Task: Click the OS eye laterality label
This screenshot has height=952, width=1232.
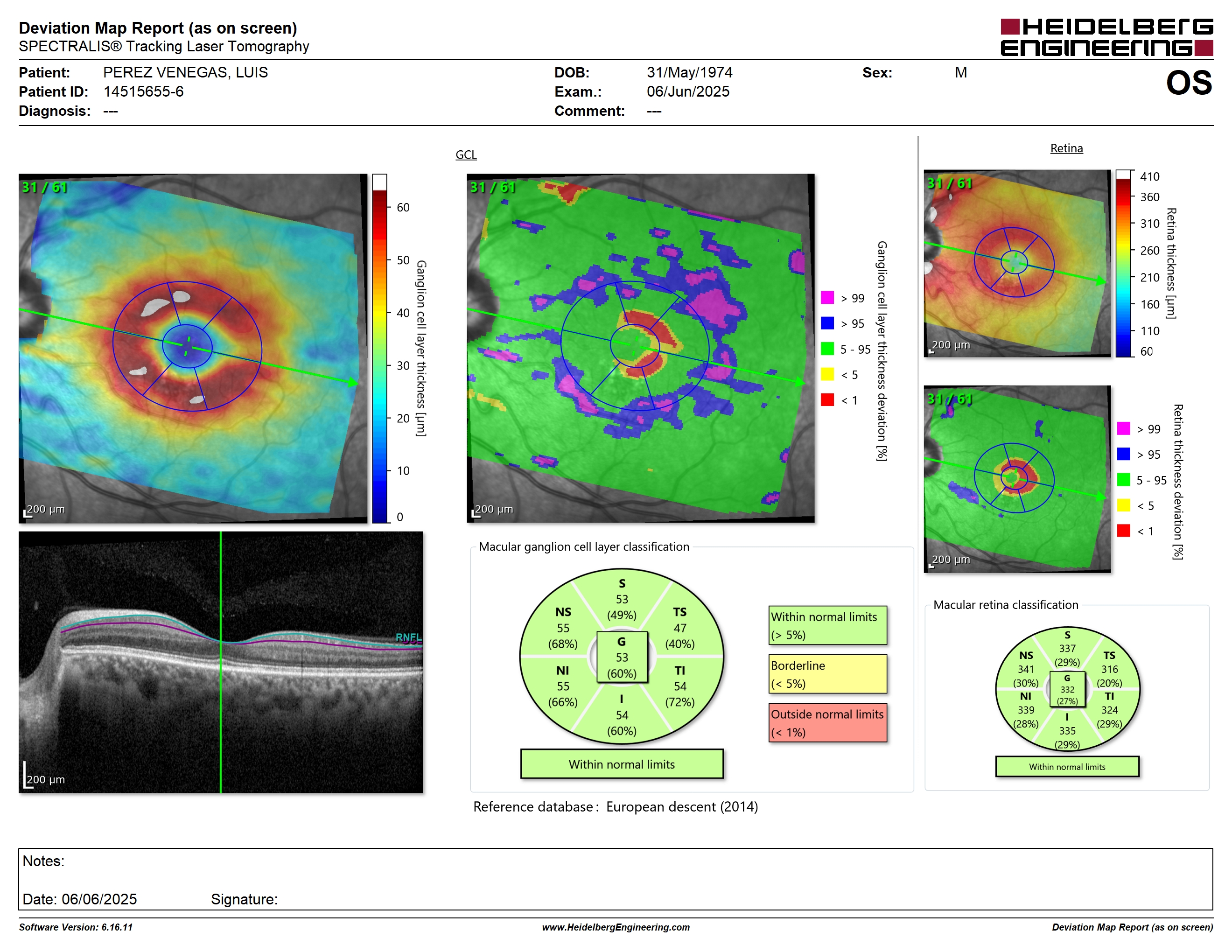Action: point(1189,83)
